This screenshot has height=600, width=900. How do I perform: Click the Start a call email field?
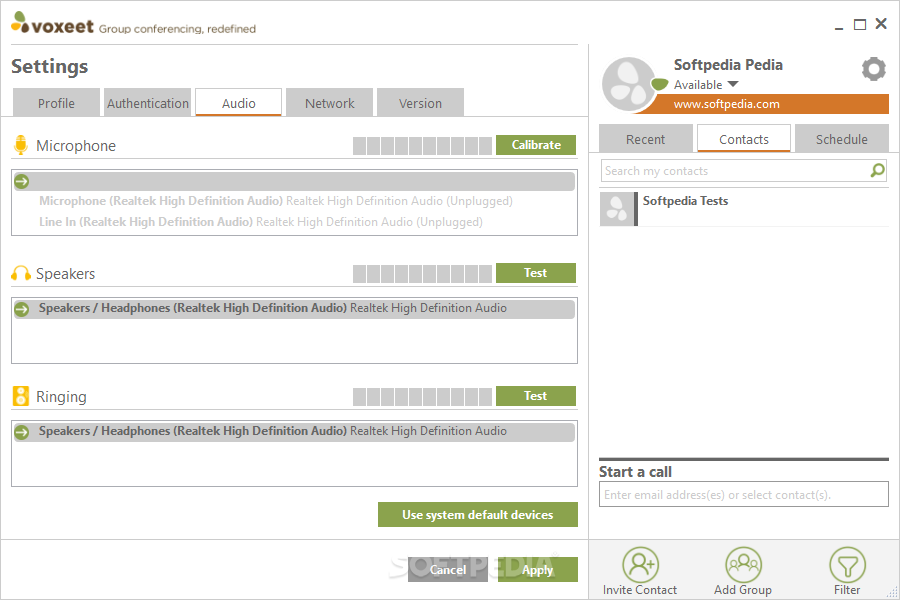(744, 494)
